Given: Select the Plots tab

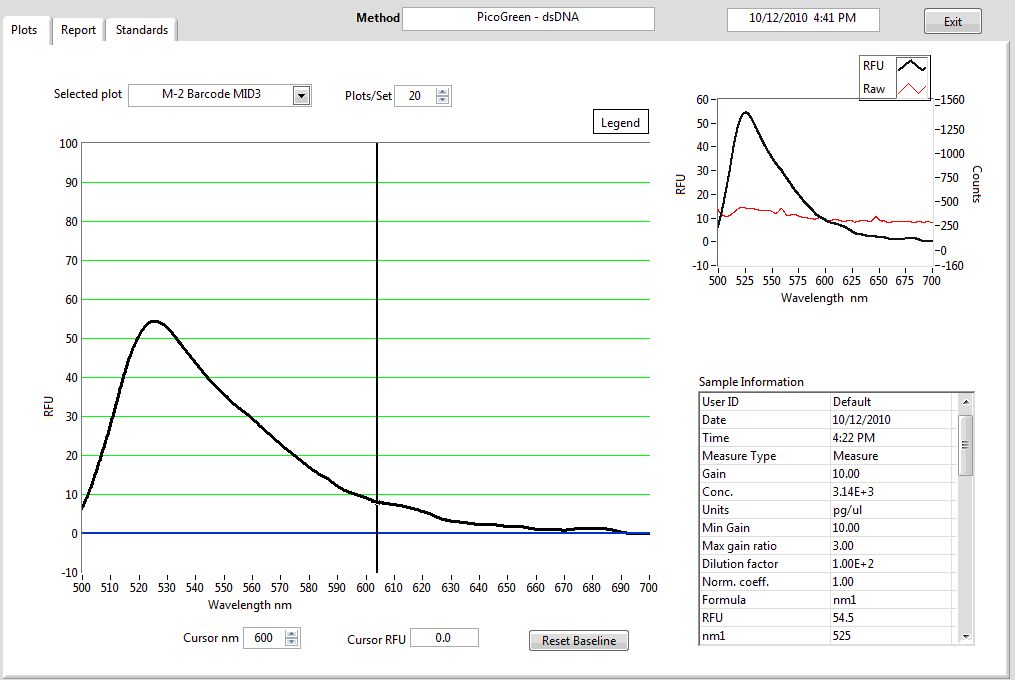Looking at the screenshot, I should (24, 30).
